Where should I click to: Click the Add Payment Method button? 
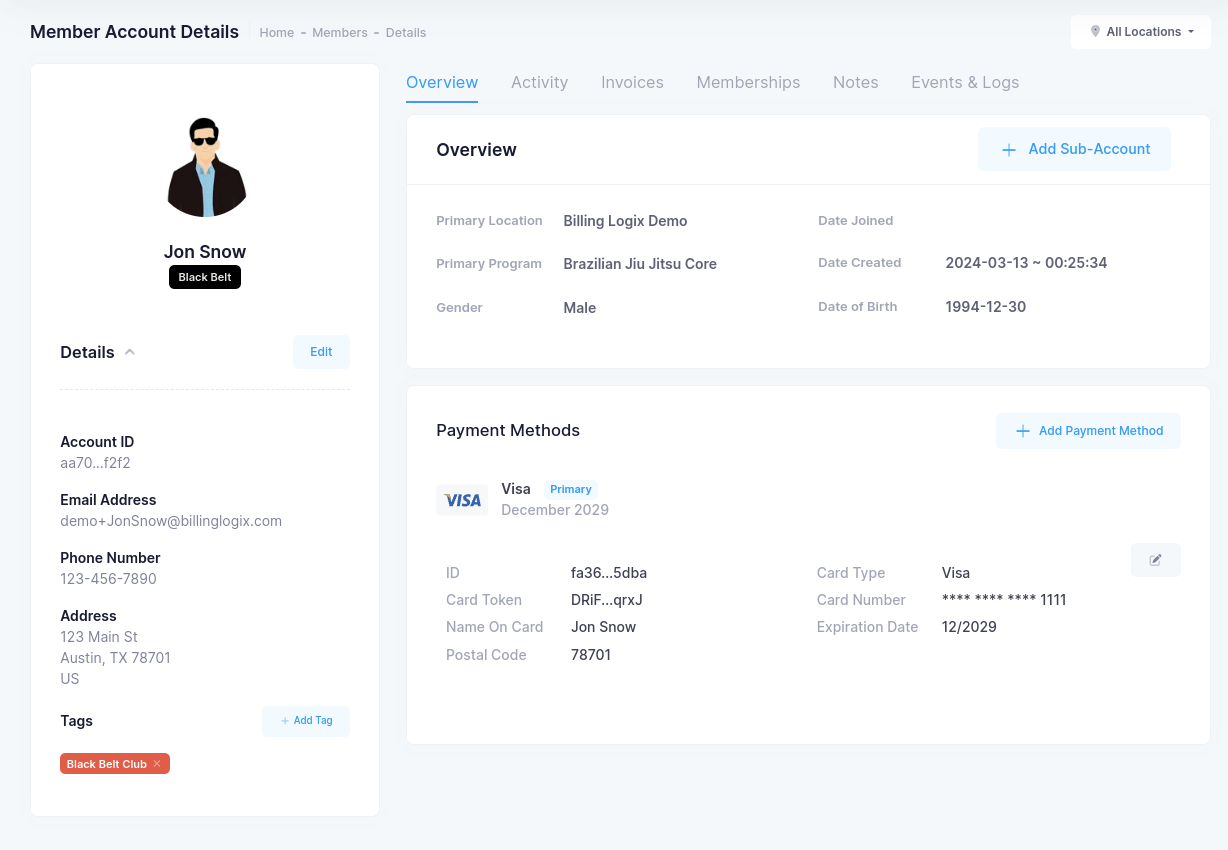(1088, 431)
